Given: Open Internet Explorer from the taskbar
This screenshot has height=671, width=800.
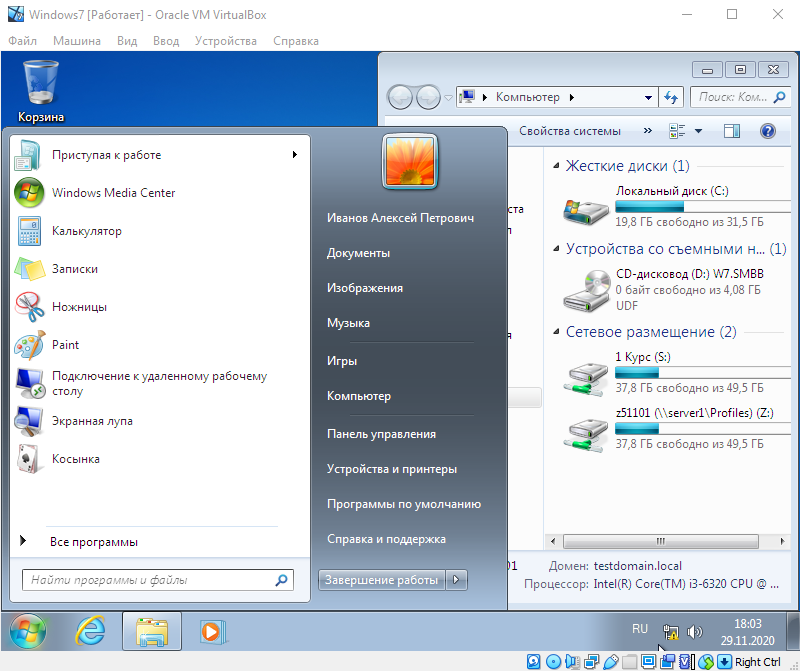Looking at the screenshot, I should pyautogui.click(x=90, y=632).
